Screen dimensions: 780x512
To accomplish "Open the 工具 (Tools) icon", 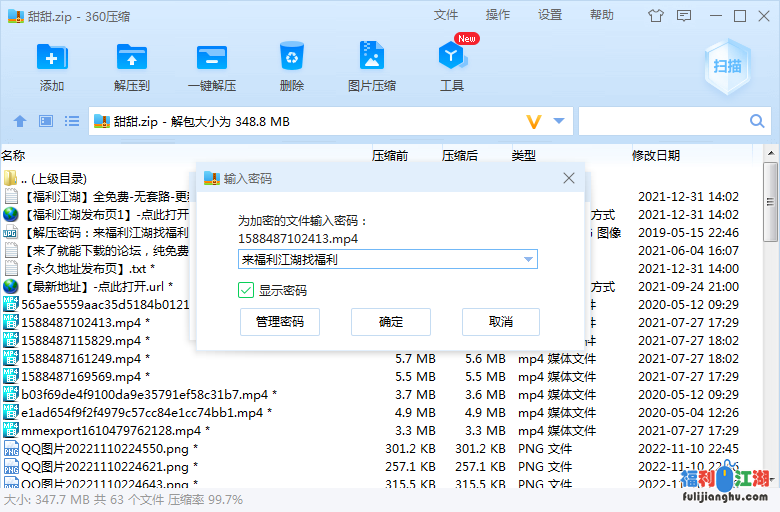I will point(452,57).
